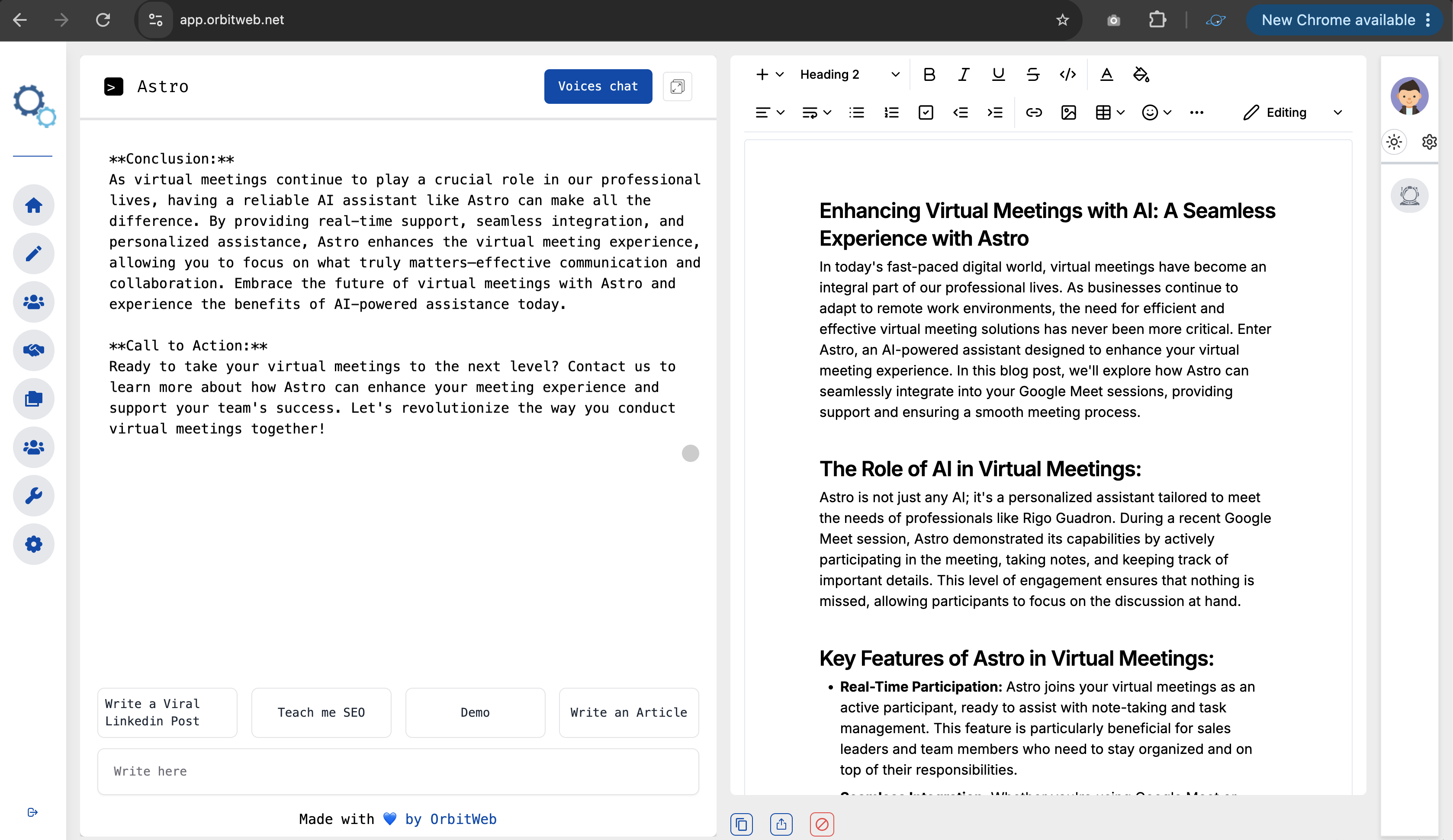Click the share/export icon below the editor
Image resolution: width=1453 pixels, height=840 pixels.
(781, 824)
